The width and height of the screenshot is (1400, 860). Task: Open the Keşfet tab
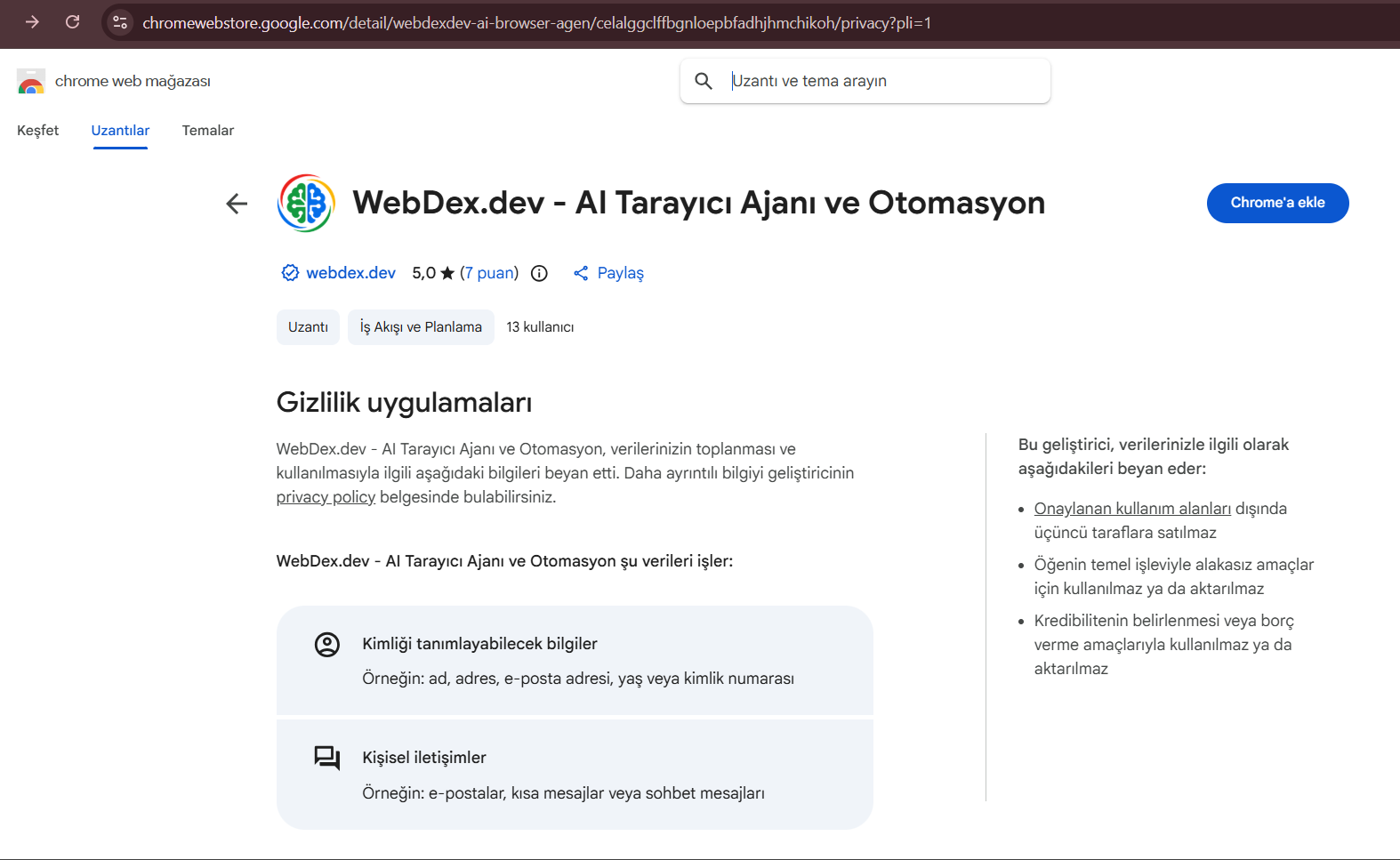38,130
